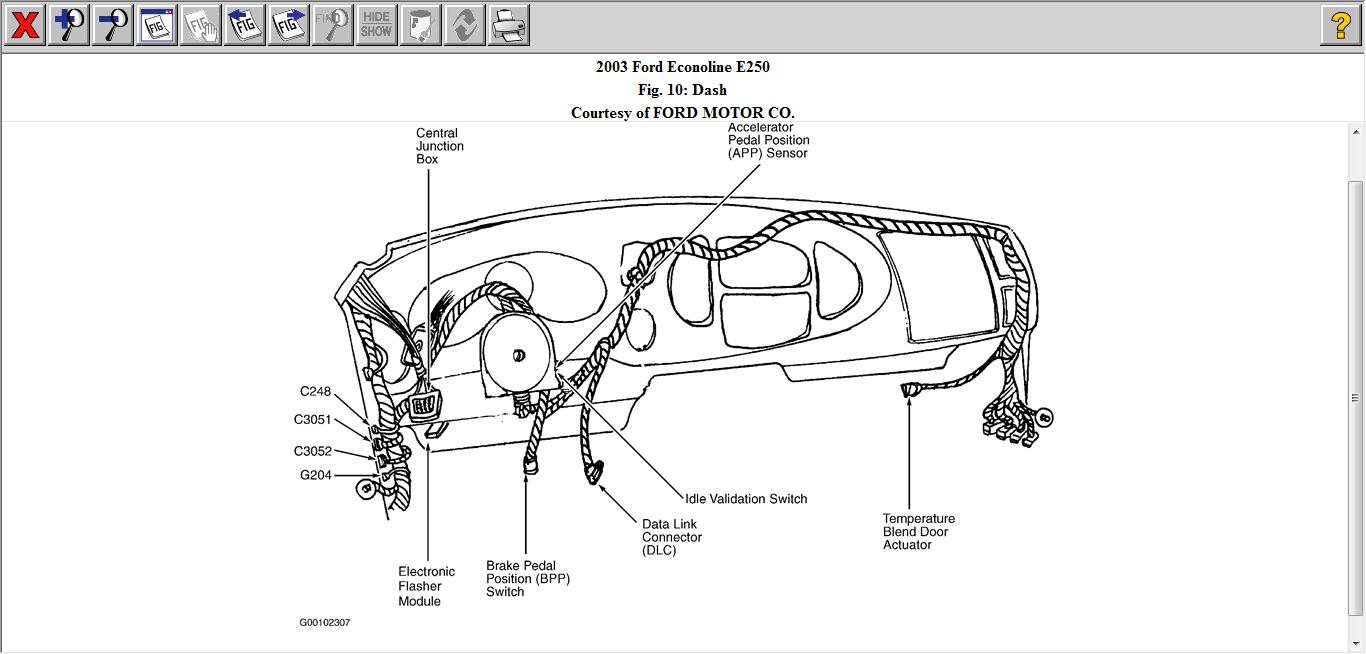Click the C3052 connector label
Screen dimensions: 1366x654
tap(312, 451)
